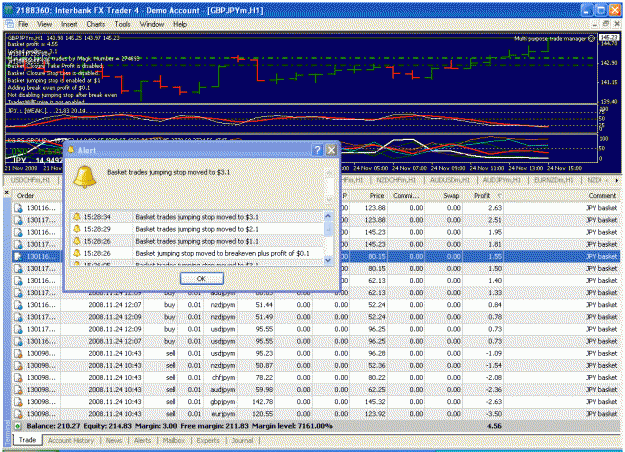Click the order icon in the eurjpym sell row
Viewport: 625px width, 452px height.
pos(18,414)
